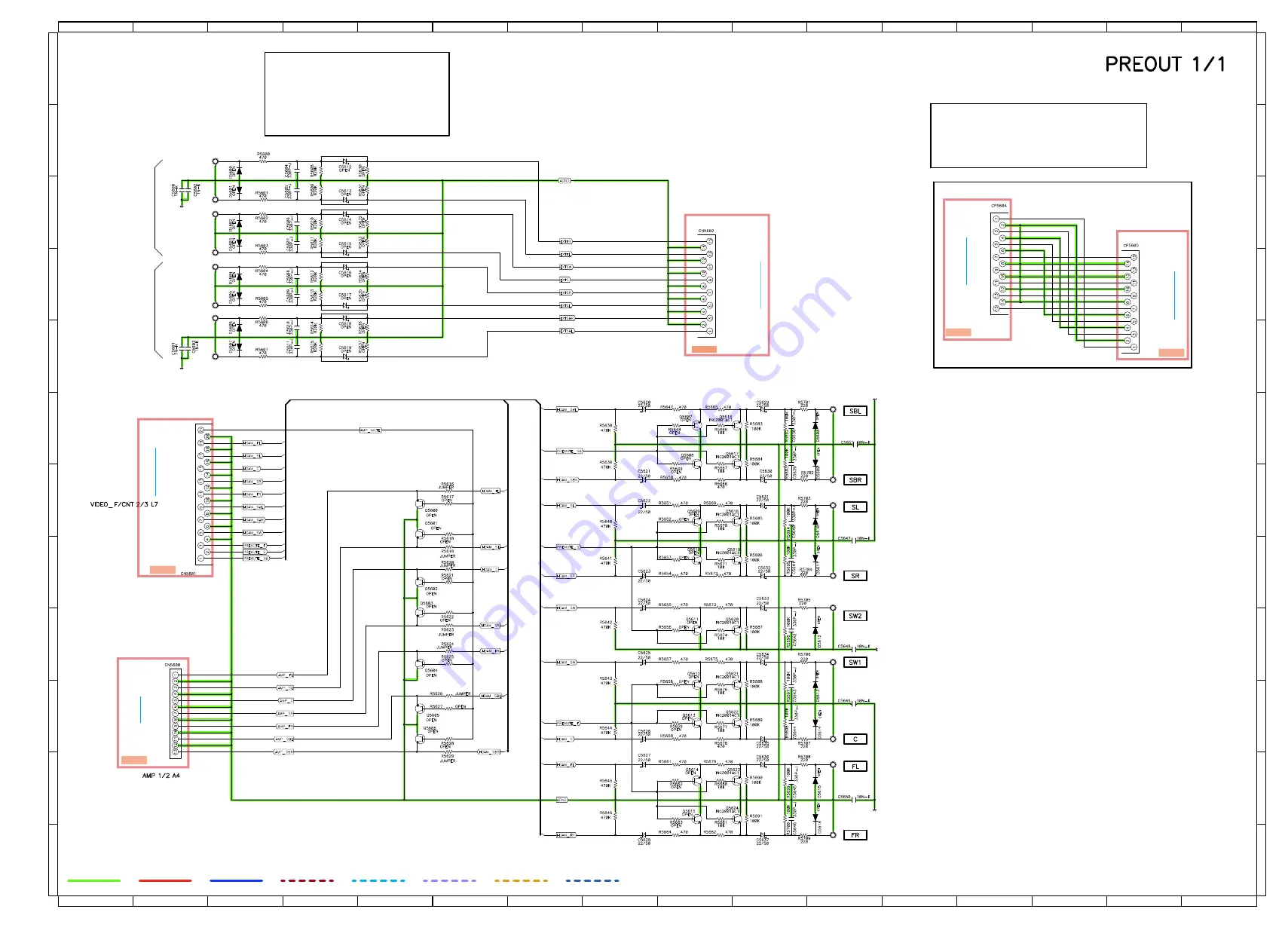Click the dashed dark red legend line
The width and height of the screenshot is (1282, 952).
tap(307, 880)
